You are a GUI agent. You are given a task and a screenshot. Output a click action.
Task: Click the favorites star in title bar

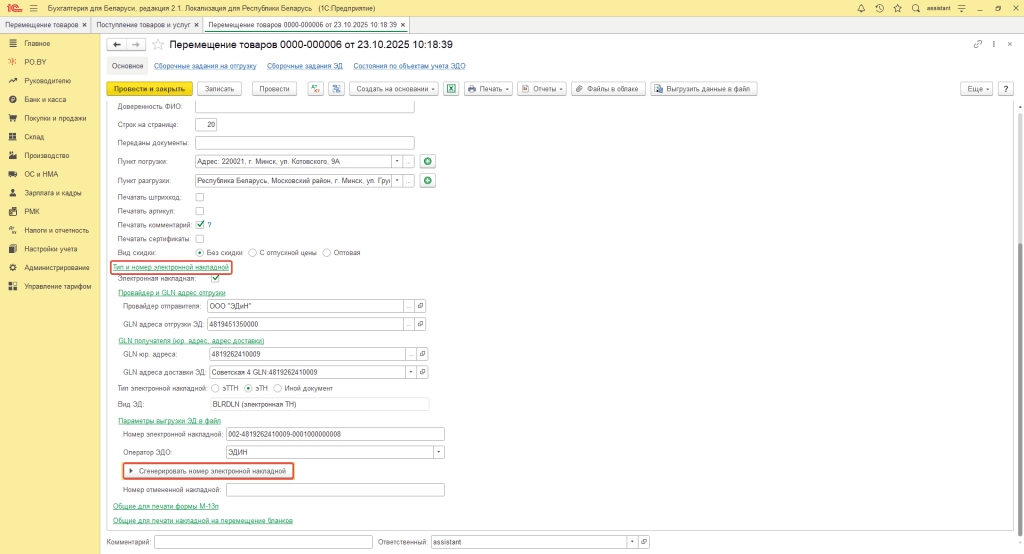897,7
